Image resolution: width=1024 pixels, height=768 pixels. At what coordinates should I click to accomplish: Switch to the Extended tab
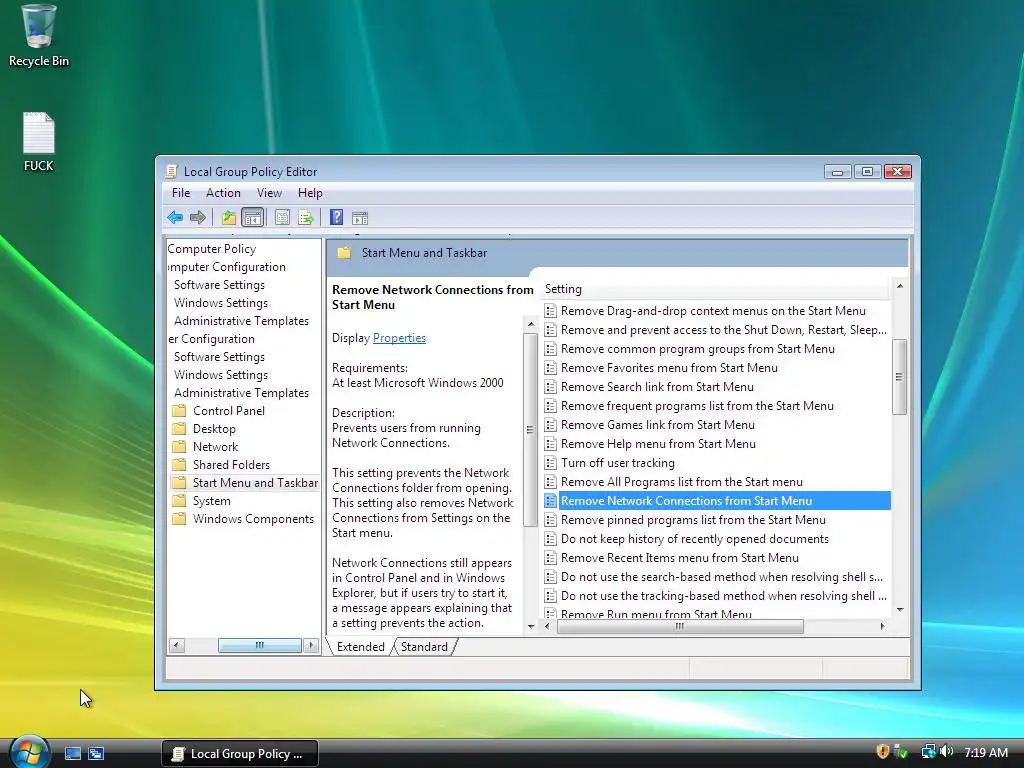tap(360, 647)
